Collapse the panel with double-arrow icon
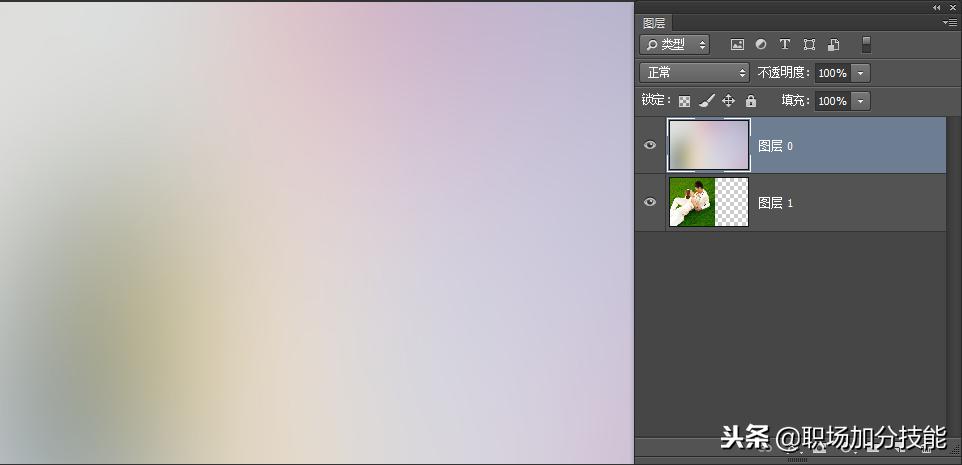 pyautogui.click(x=936, y=7)
